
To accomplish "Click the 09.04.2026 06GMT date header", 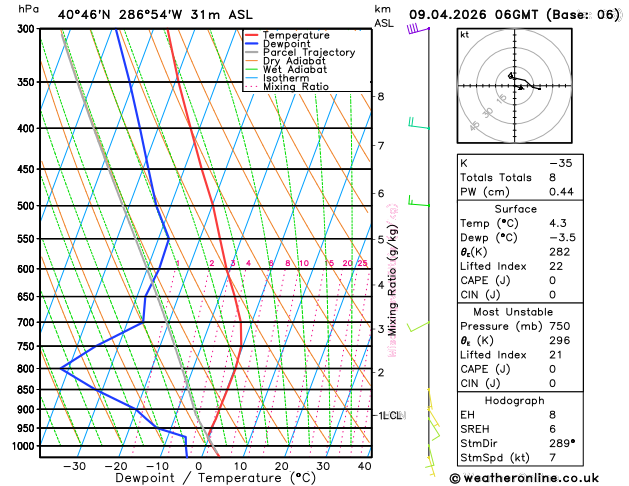I will click(x=473, y=15).
